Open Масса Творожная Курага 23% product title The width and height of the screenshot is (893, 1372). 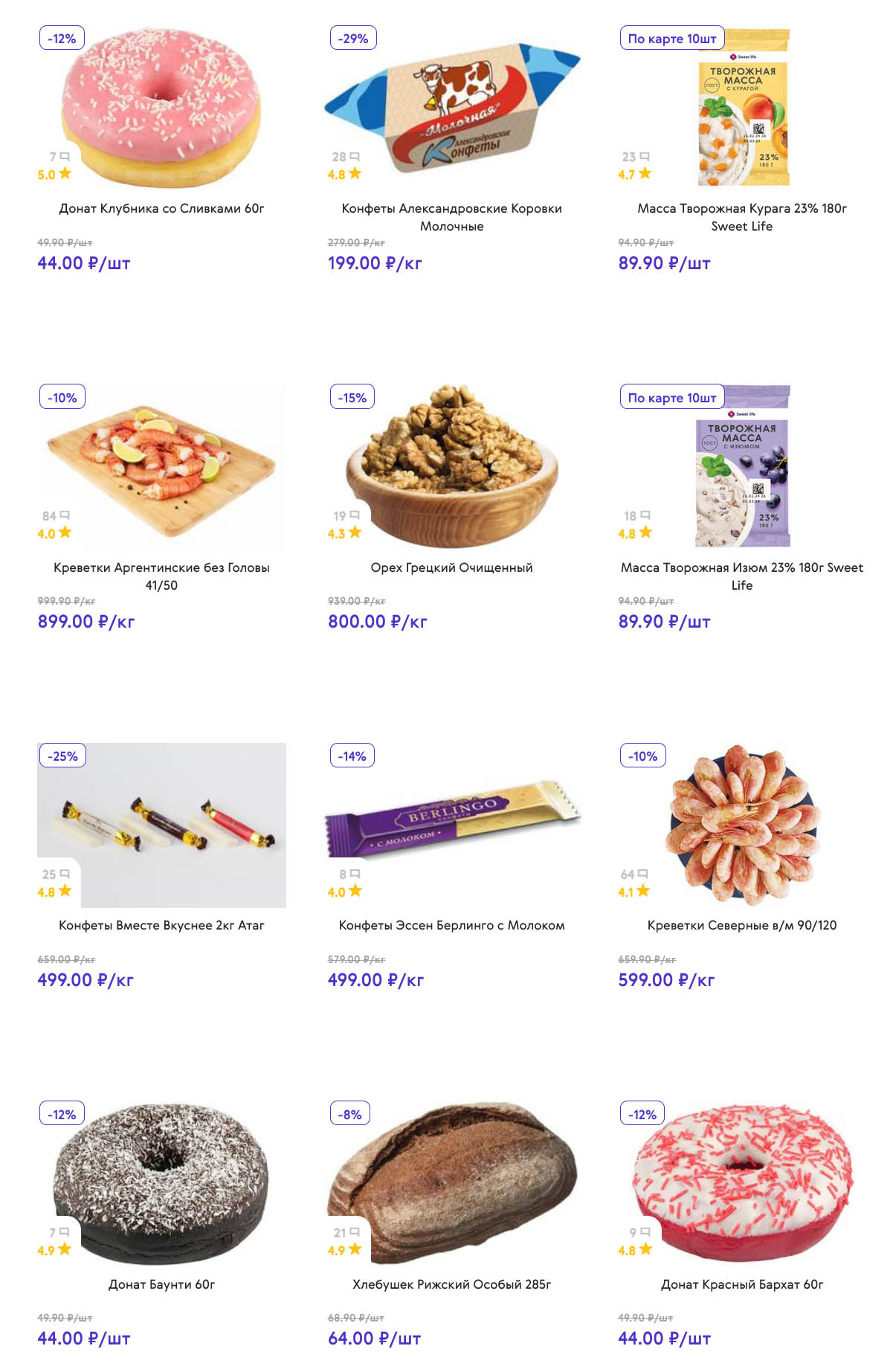(741, 217)
